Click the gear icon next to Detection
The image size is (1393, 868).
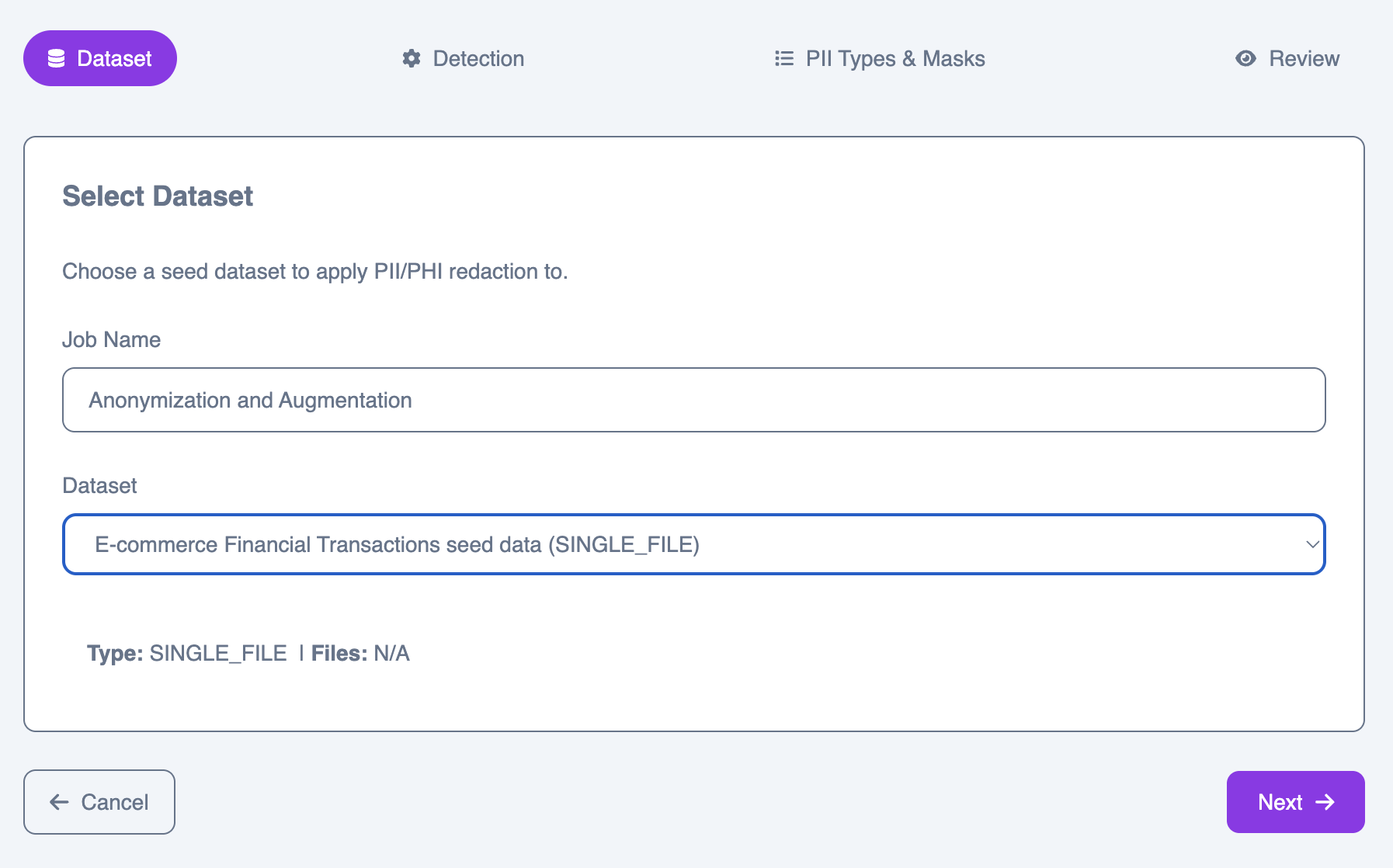(412, 58)
